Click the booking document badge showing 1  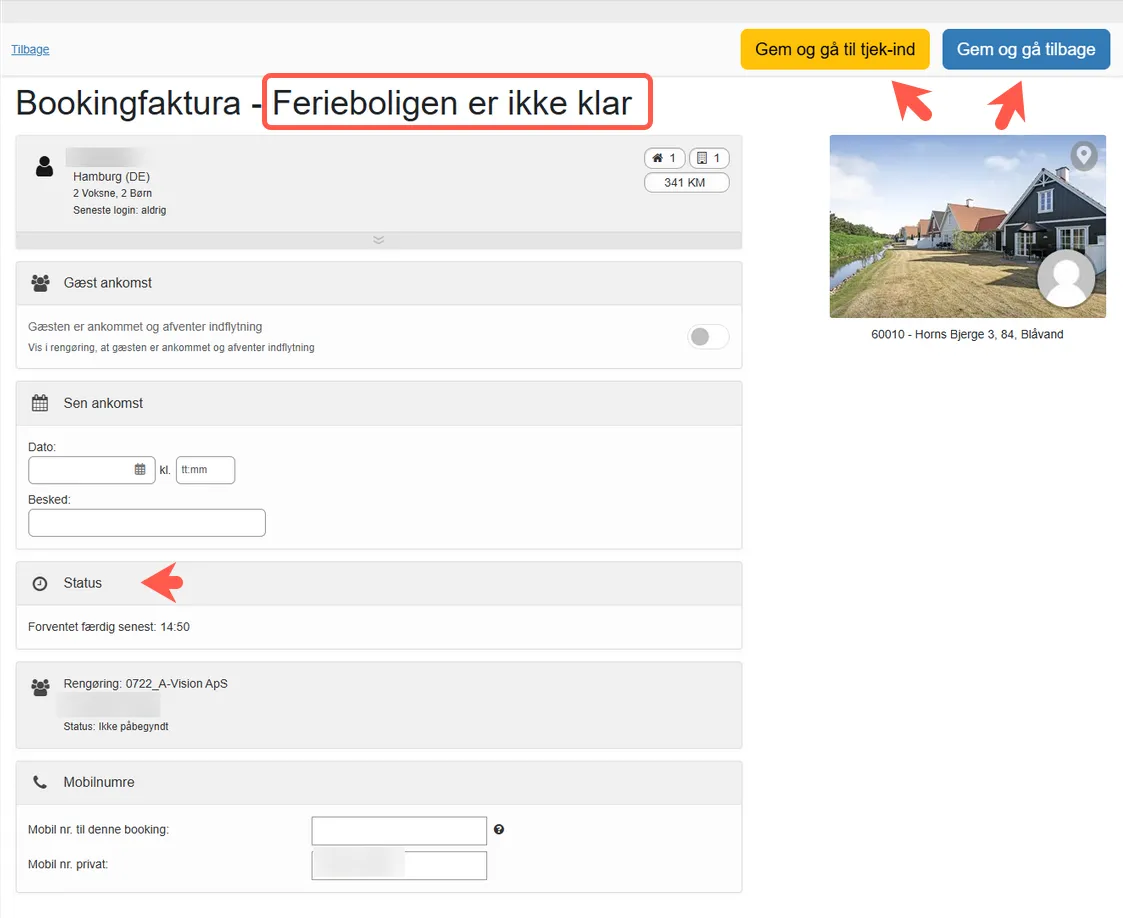click(x=708, y=157)
